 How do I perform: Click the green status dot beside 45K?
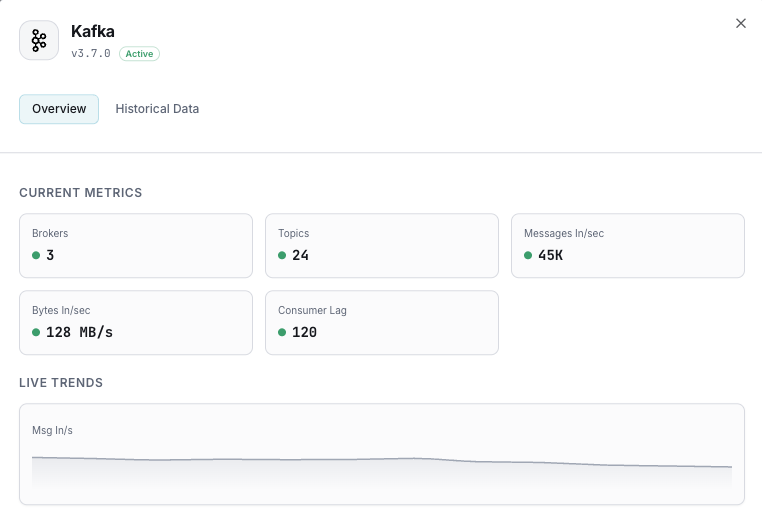(528, 255)
